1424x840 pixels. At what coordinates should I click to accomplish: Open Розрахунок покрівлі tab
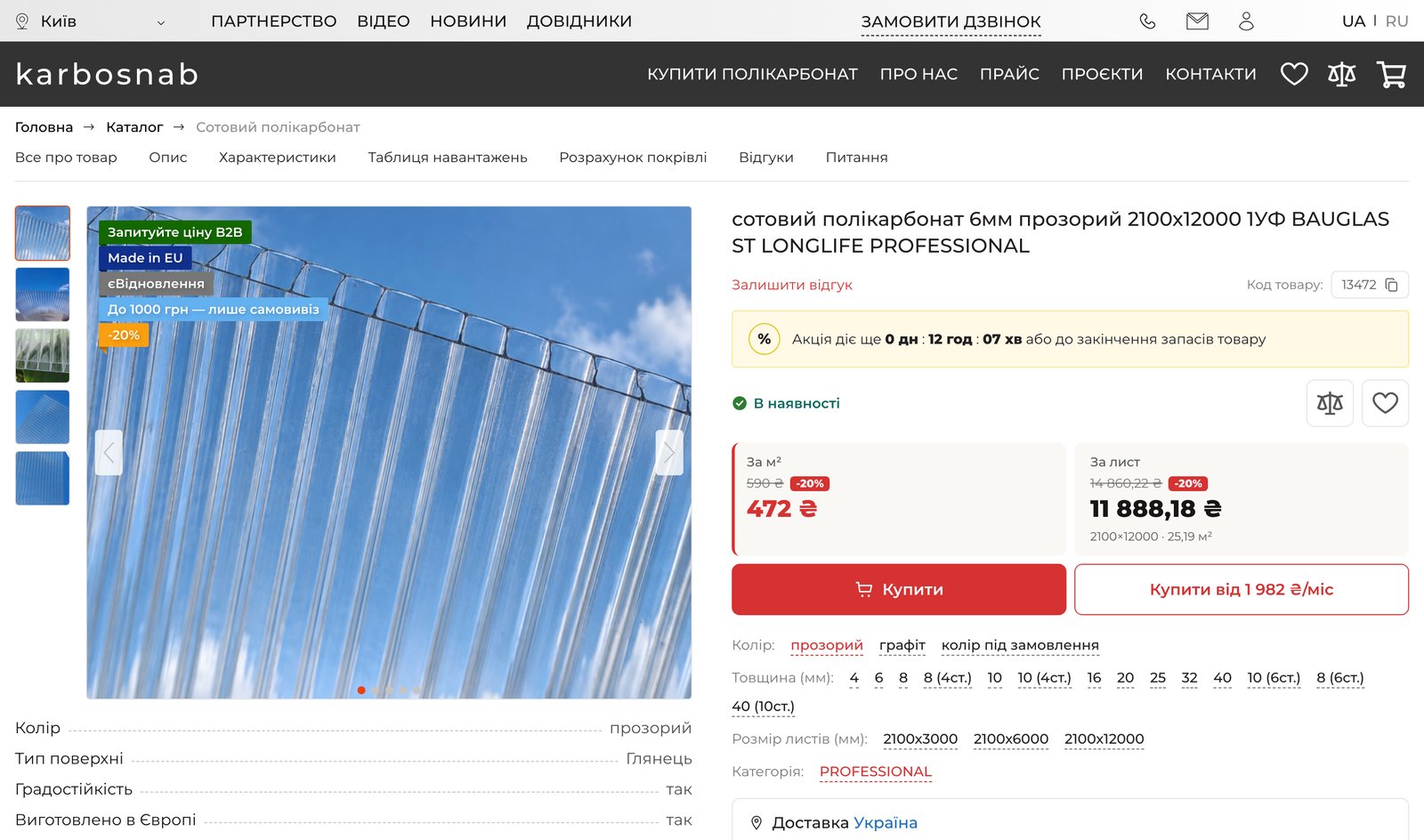[x=633, y=157]
